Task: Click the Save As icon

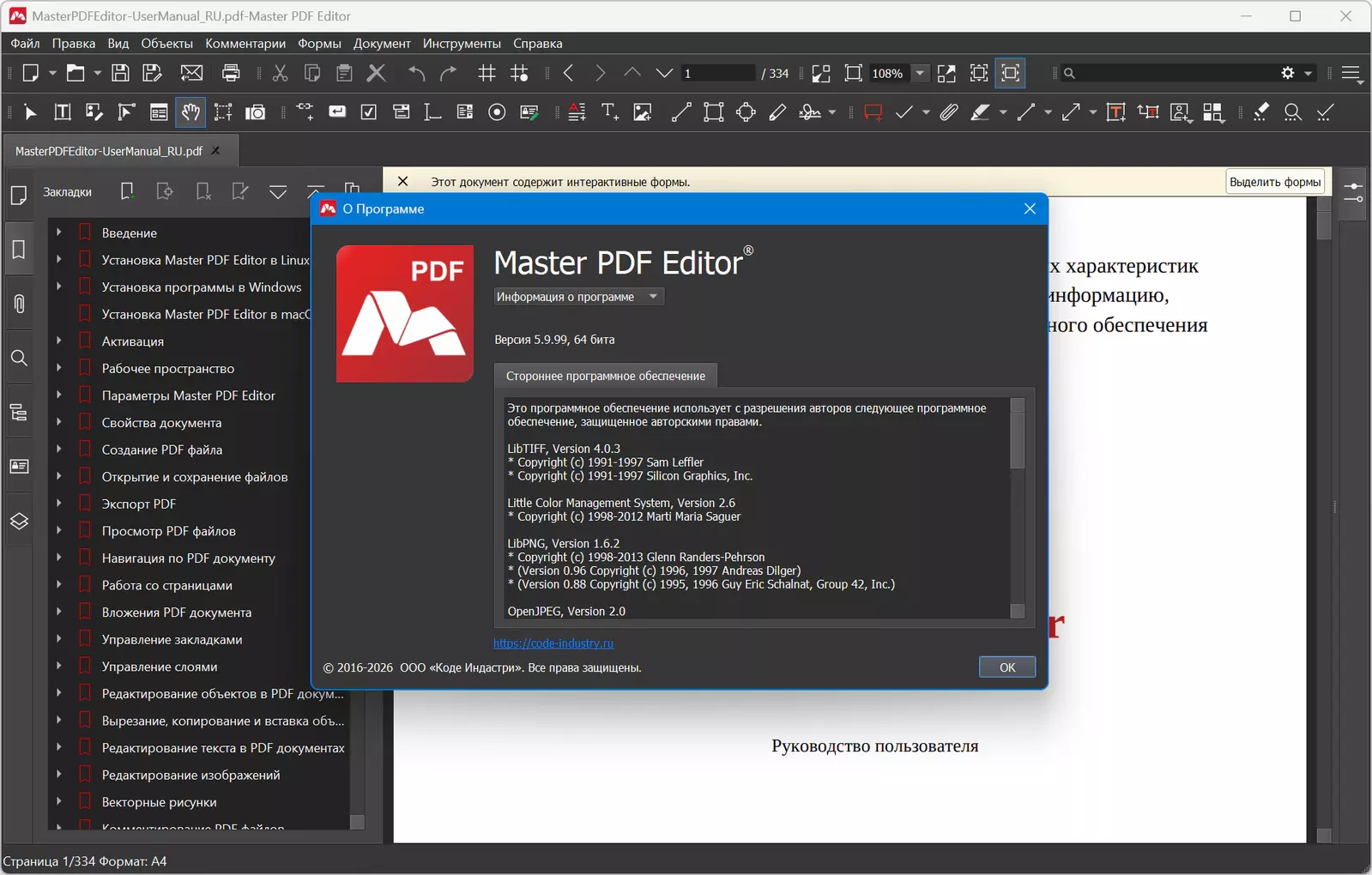Action: click(x=153, y=73)
